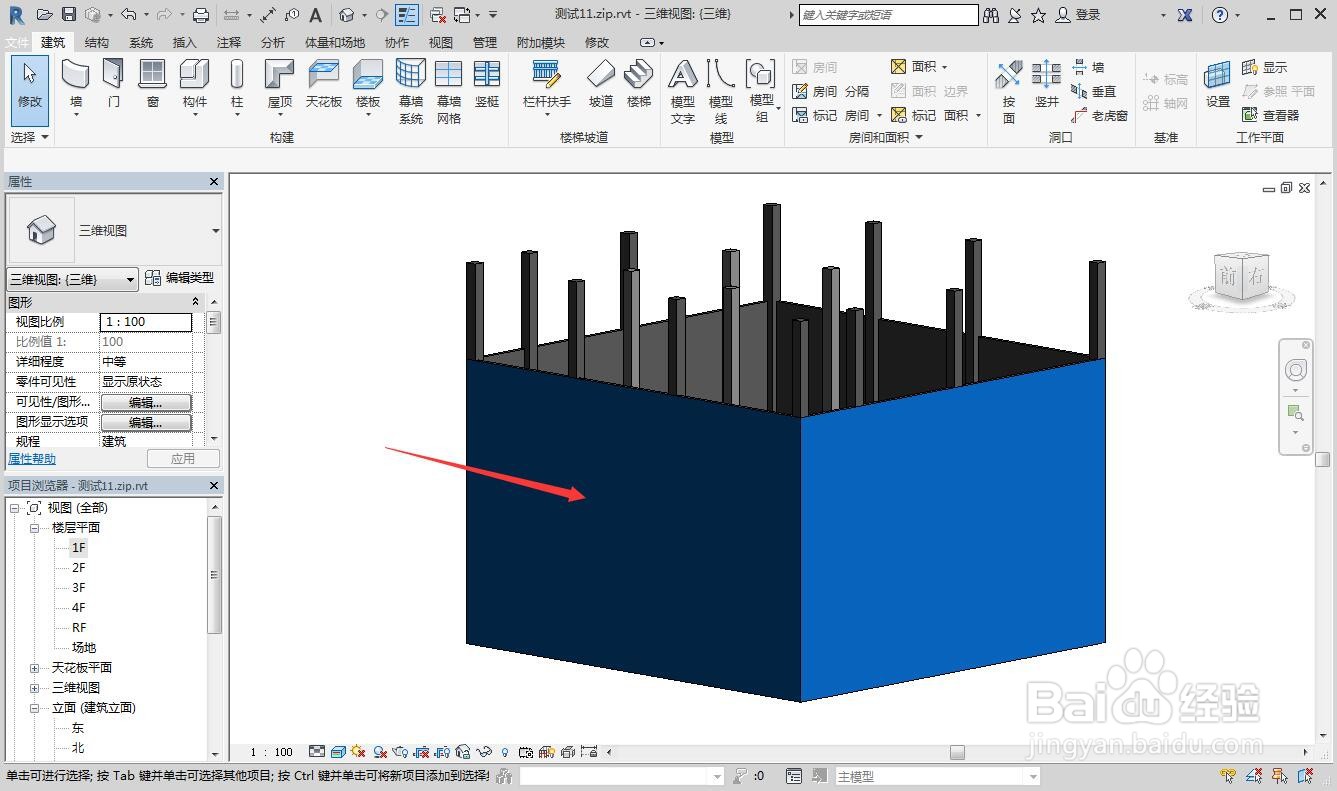The height and width of the screenshot is (791, 1337).
Task: Select the 竖井 (Shaft) opening tool
Action: click(1047, 84)
